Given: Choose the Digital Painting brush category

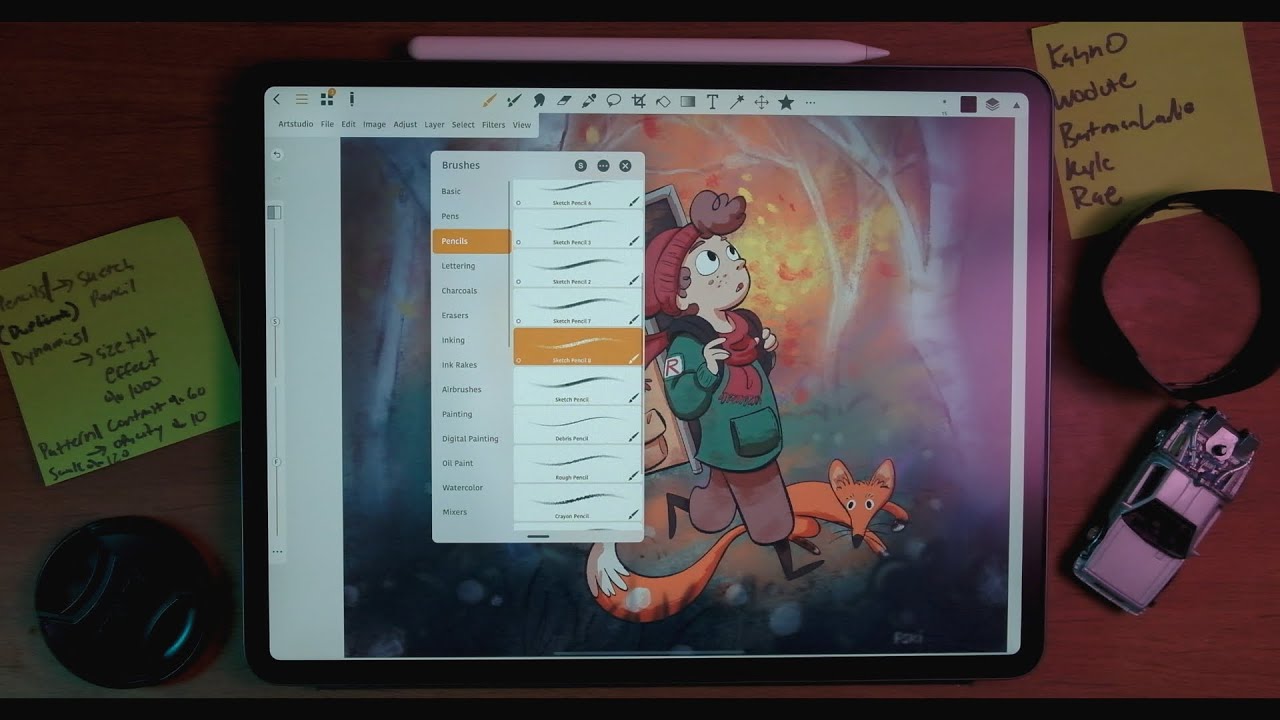Looking at the screenshot, I should pyautogui.click(x=471, y=439).
